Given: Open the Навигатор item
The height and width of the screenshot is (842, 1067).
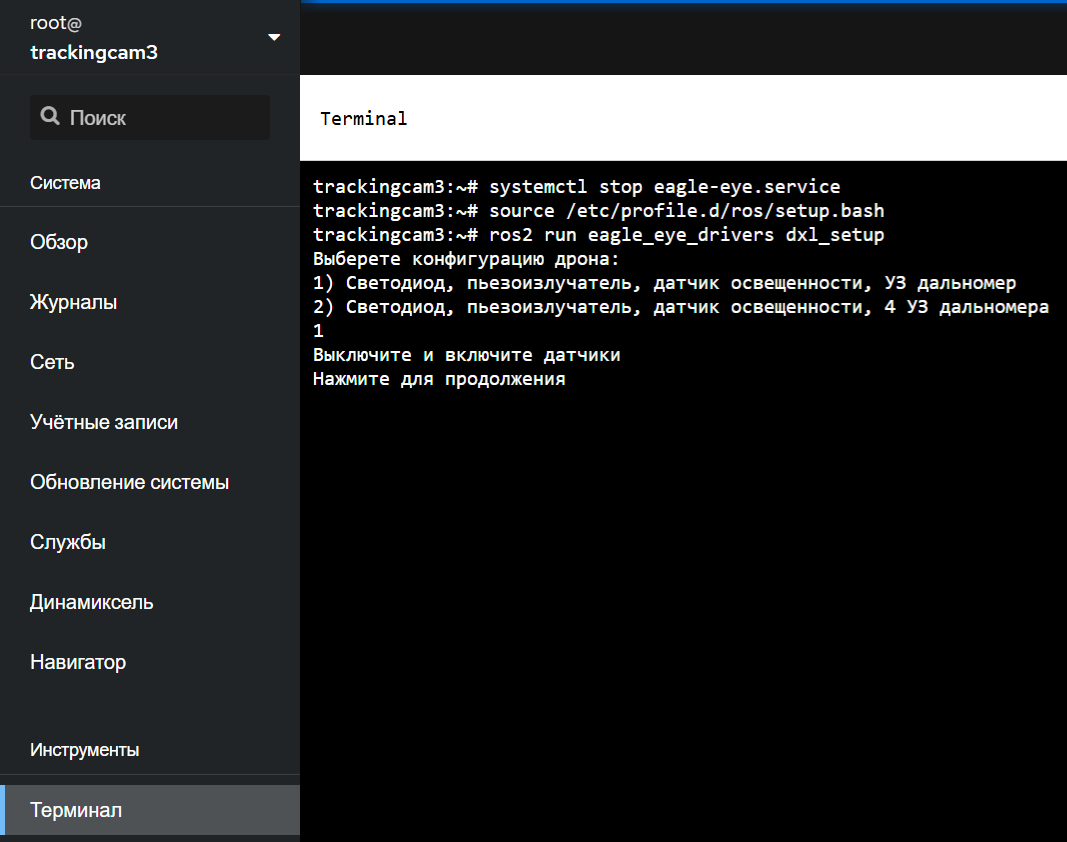Looking at the screenshot, I should [x=78, y=662].
